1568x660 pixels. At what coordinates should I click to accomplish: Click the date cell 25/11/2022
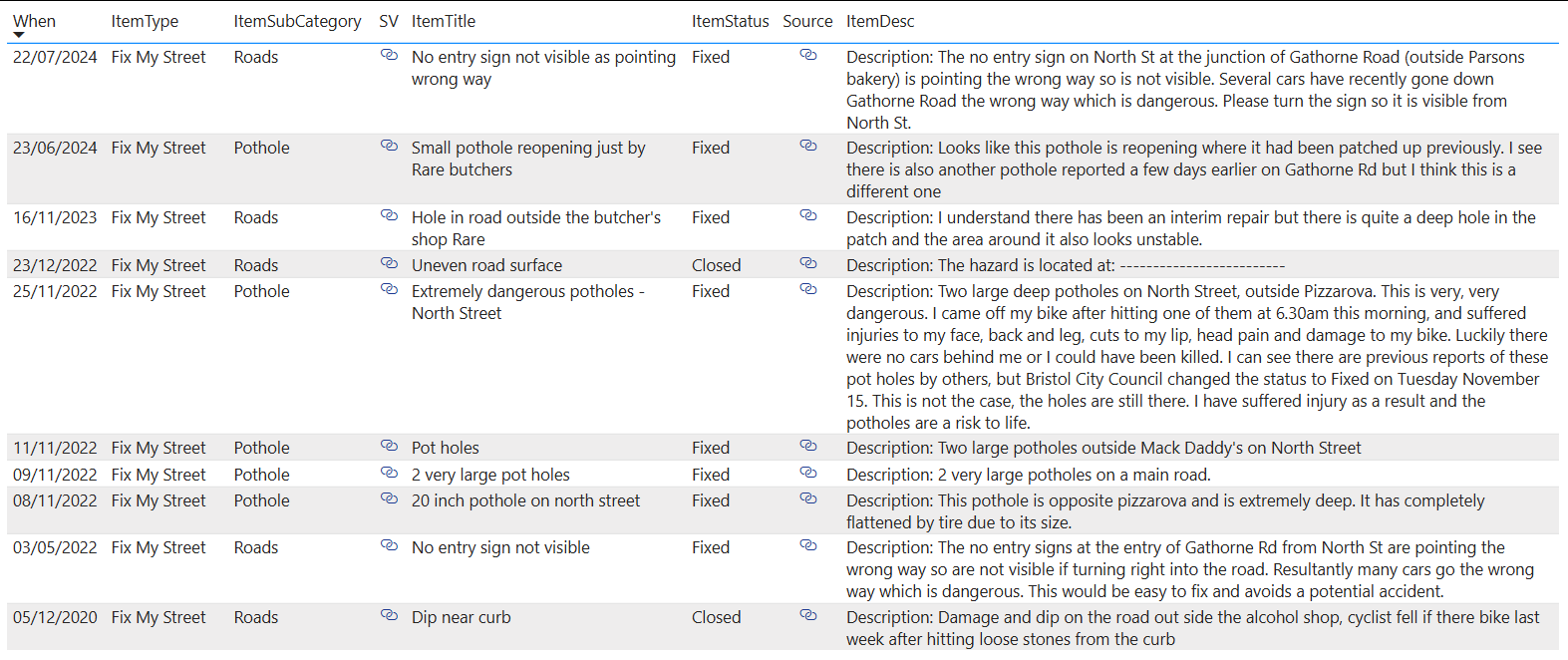click(x=55, y=291)
